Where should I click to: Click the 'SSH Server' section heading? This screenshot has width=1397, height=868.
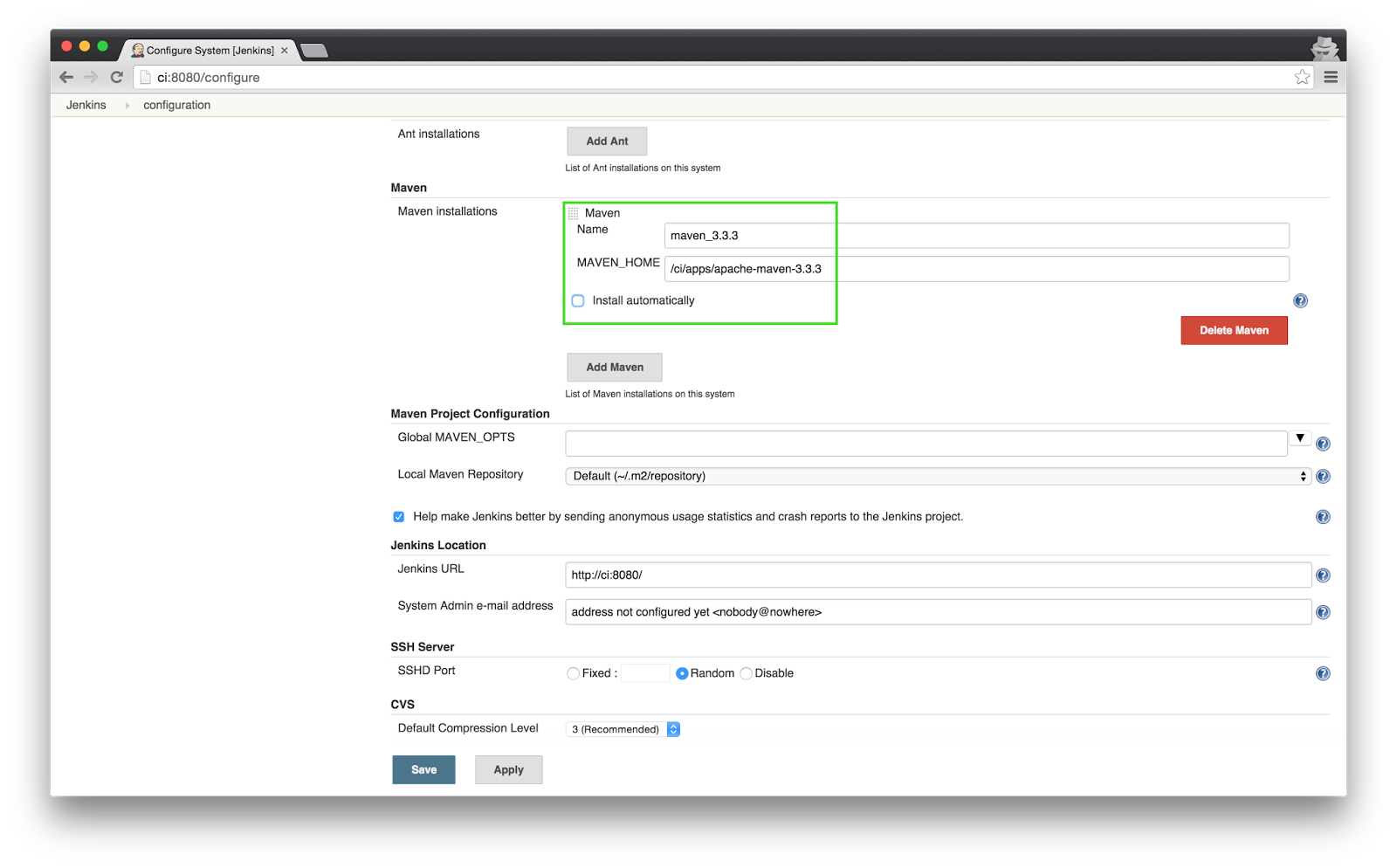click(x=423, y=647)
